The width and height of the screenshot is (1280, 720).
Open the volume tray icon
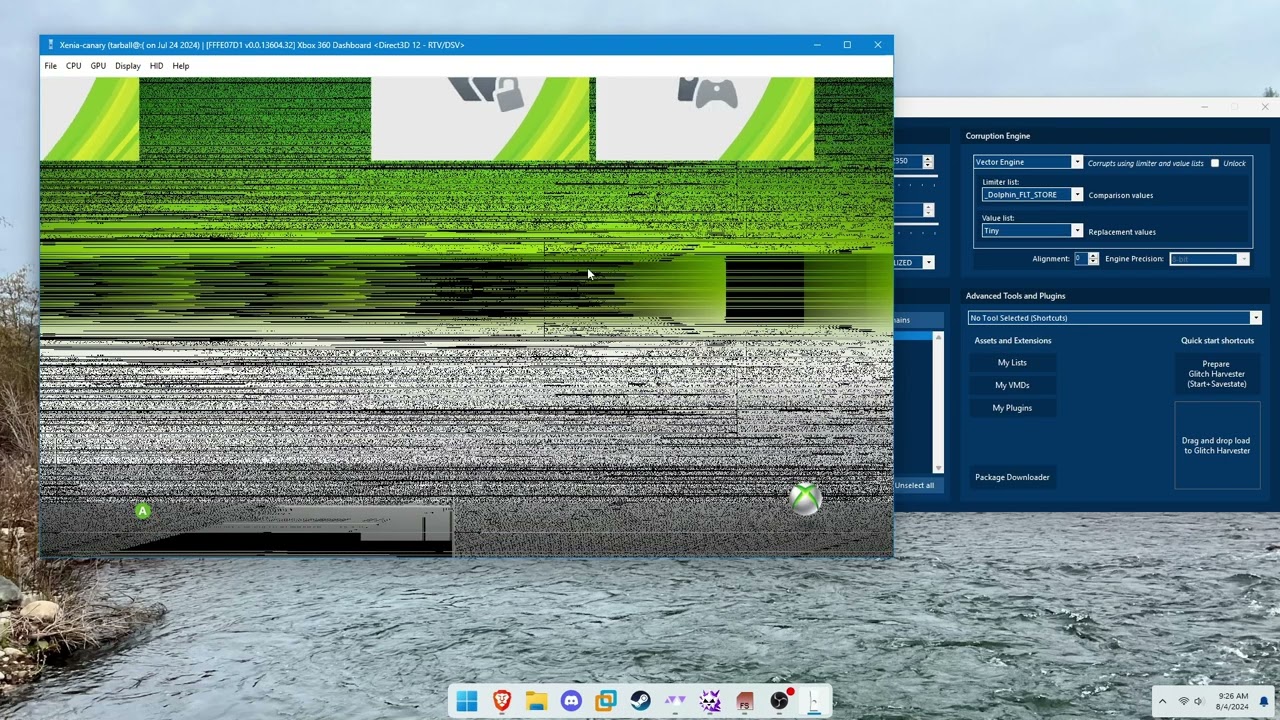coord(1199,701)
